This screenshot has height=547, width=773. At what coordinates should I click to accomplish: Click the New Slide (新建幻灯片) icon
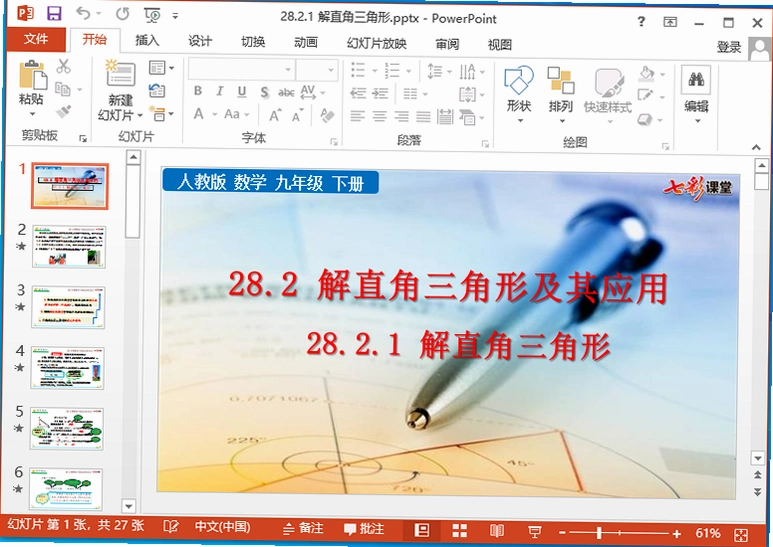[120, 74]
